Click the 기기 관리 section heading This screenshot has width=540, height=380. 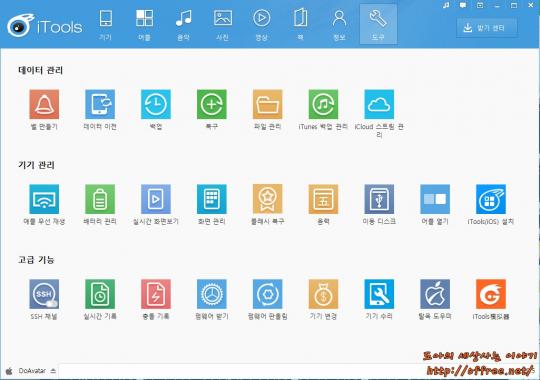pyautogui.click(x=36, y=165)
